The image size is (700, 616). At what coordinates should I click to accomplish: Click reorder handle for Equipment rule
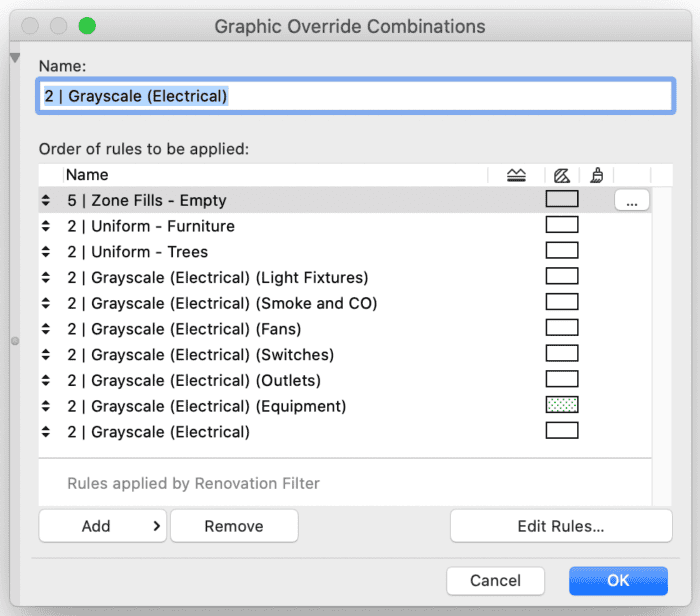[46, 406]
